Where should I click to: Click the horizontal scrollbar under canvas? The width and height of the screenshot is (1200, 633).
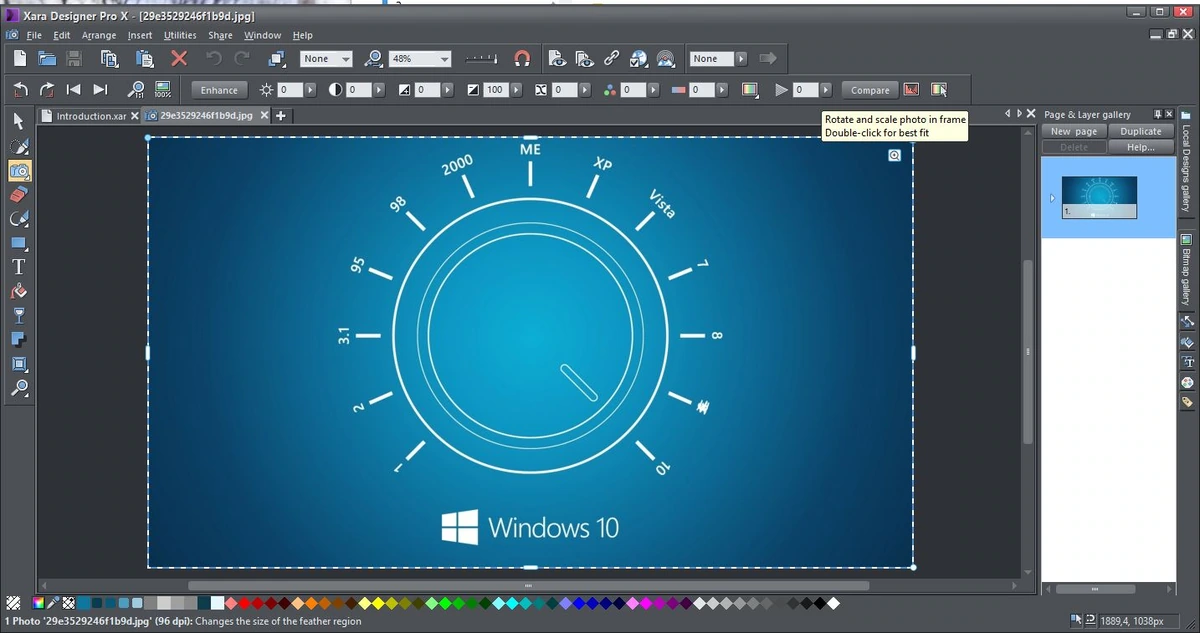[529, 586]
